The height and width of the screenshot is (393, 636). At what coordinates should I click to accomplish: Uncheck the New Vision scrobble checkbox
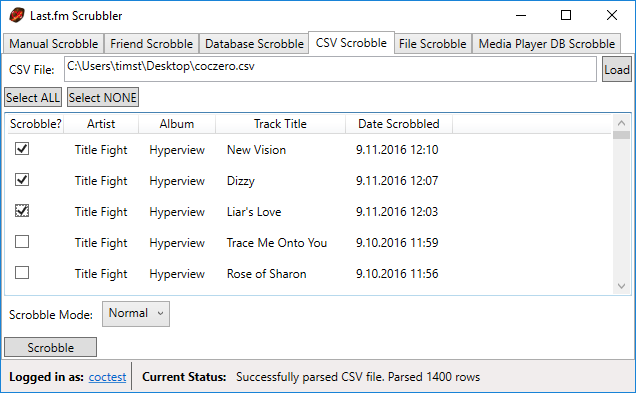(x=22, y=149)
